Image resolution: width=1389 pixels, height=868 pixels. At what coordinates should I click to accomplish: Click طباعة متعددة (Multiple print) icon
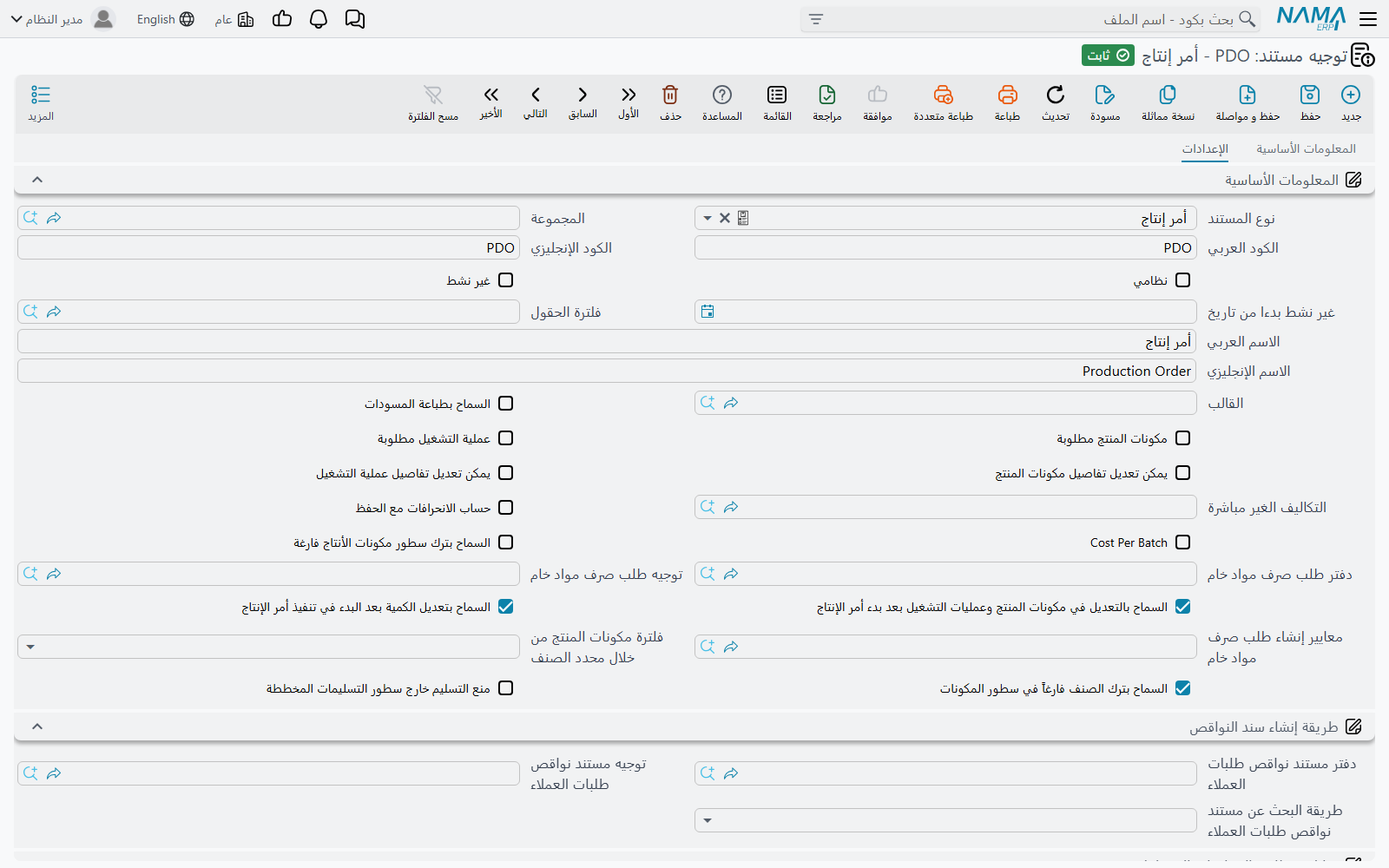[944, 95]
